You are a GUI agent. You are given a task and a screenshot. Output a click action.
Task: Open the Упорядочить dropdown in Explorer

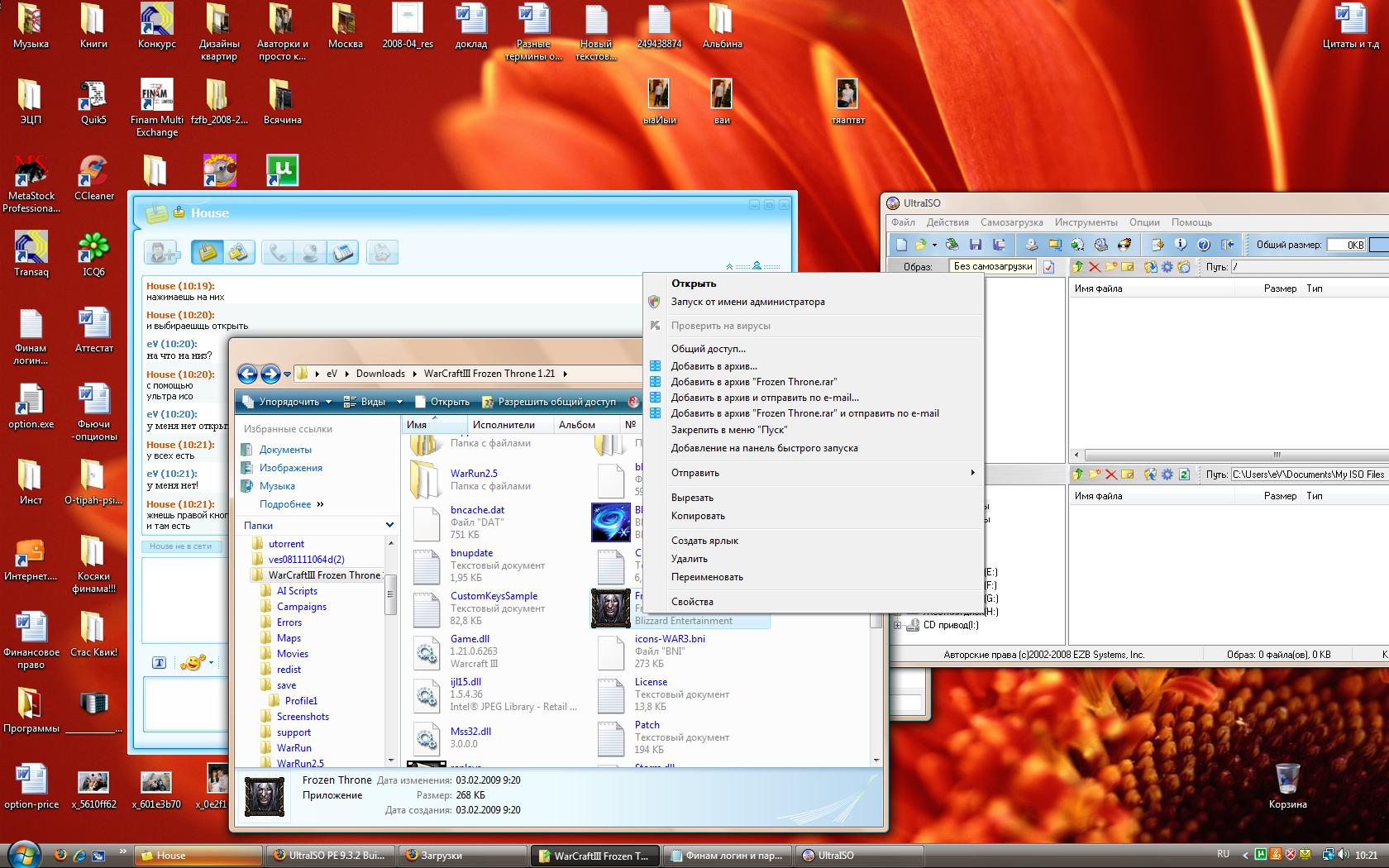[287, 402]
